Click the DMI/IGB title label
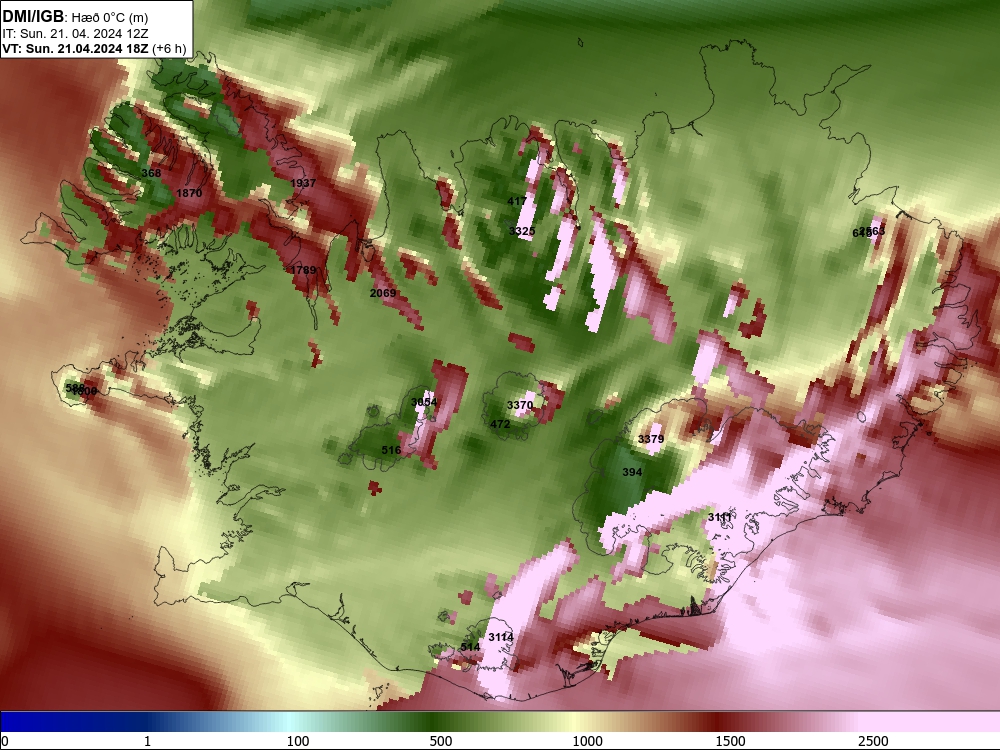This screenshot has width=1000, height=750. pyautogui.click(x=33, y=17)
